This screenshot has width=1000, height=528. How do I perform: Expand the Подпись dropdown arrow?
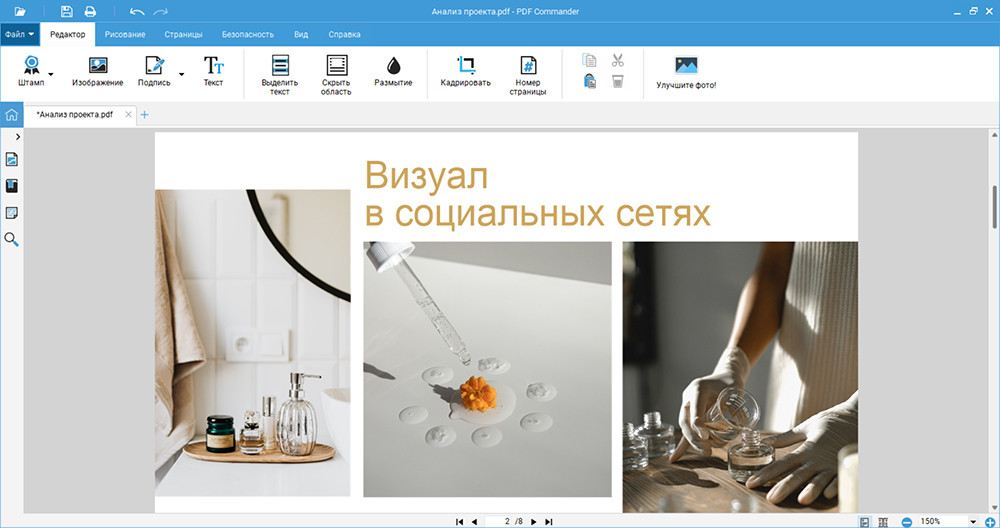[x=181, y=75]
